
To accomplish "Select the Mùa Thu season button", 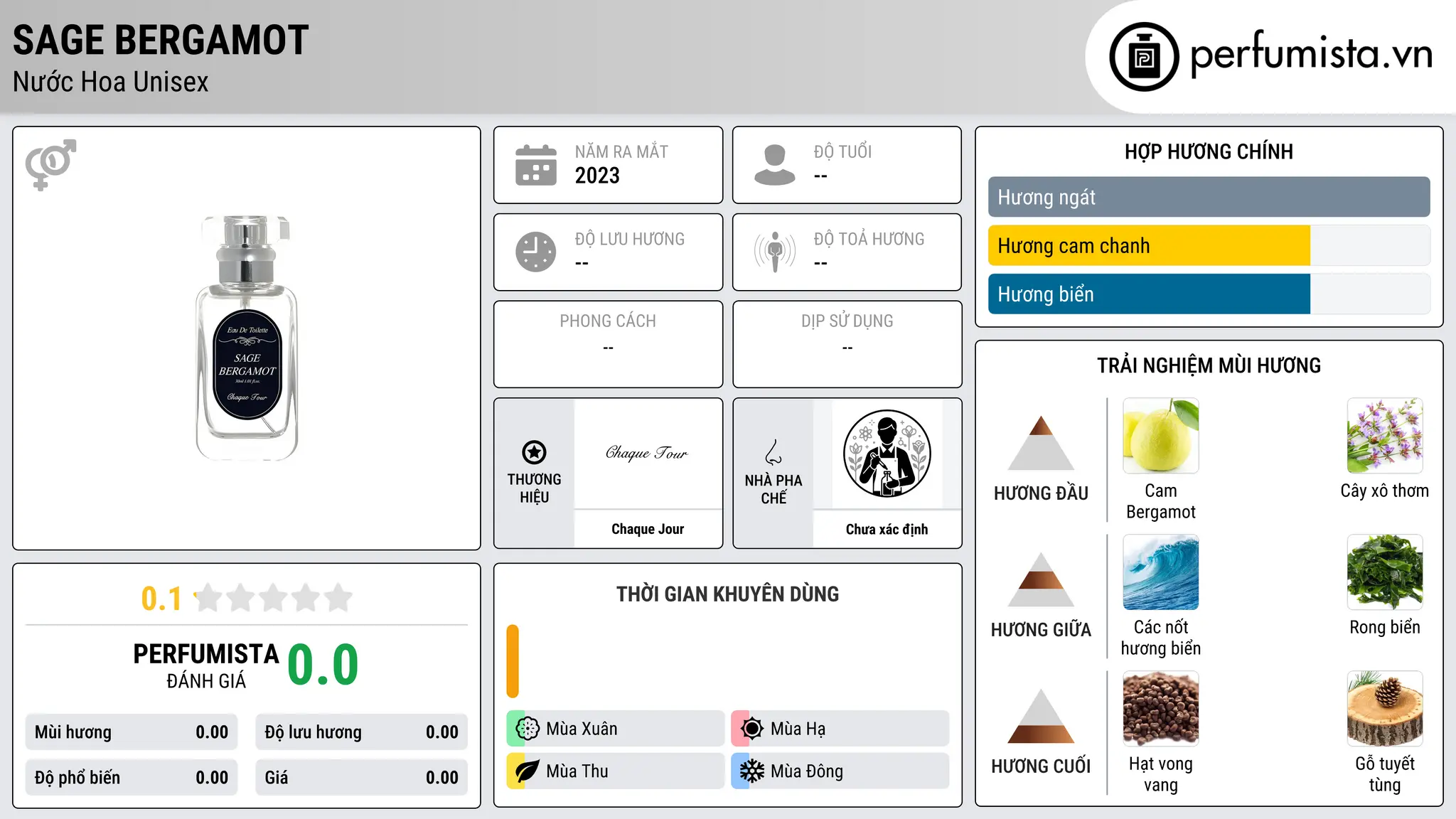I will pyautogui.click(x=616, y=771).
